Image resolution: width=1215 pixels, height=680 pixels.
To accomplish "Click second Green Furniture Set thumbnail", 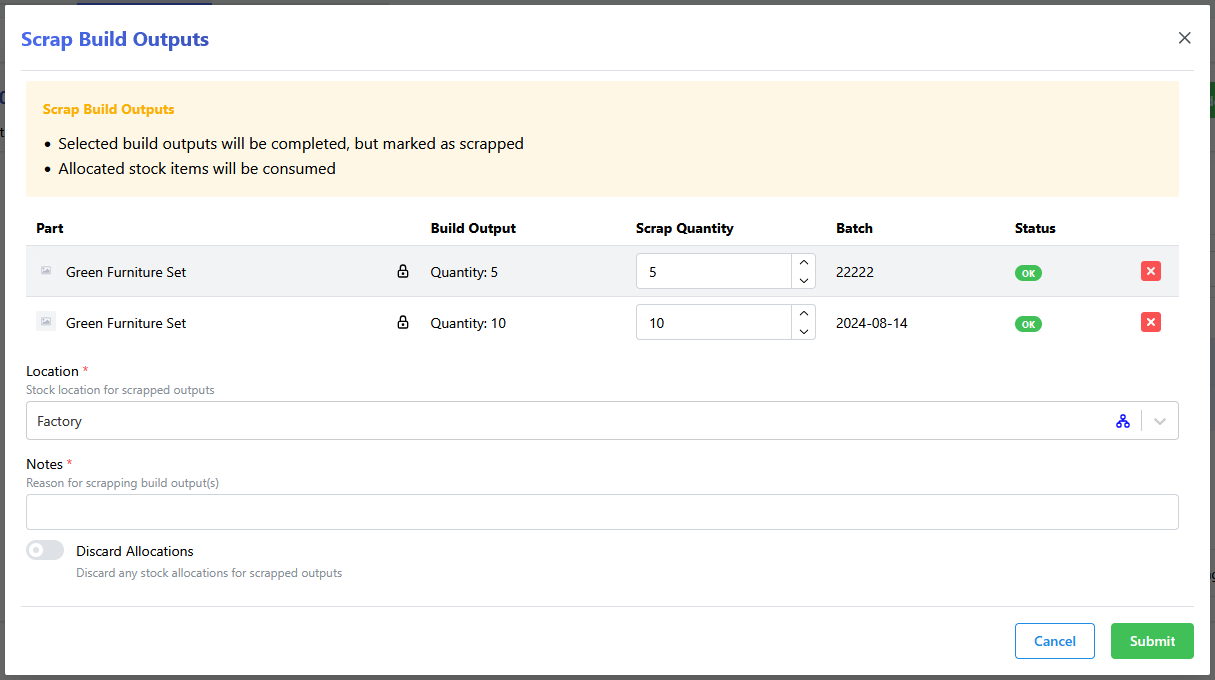I will (46, 322).
